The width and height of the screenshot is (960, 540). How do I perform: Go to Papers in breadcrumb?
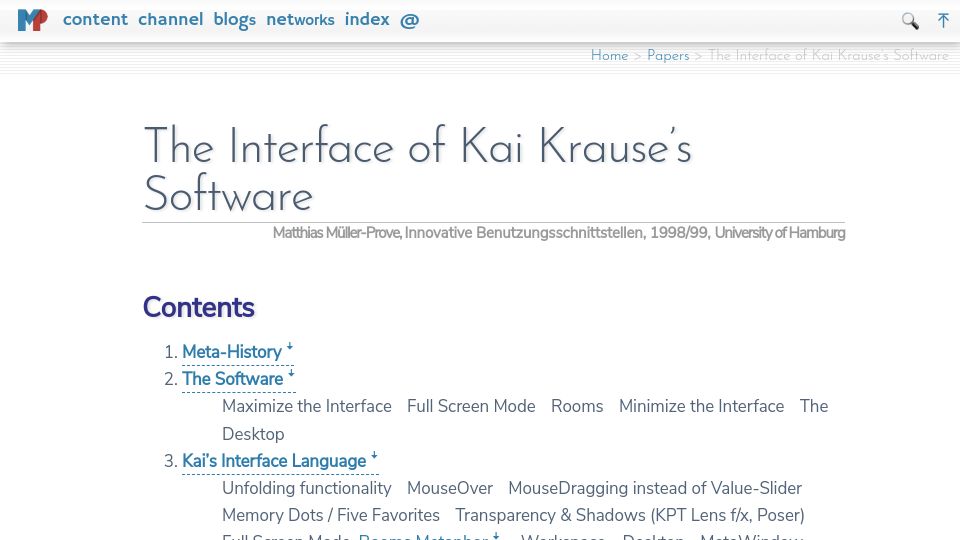coord(668,55)
